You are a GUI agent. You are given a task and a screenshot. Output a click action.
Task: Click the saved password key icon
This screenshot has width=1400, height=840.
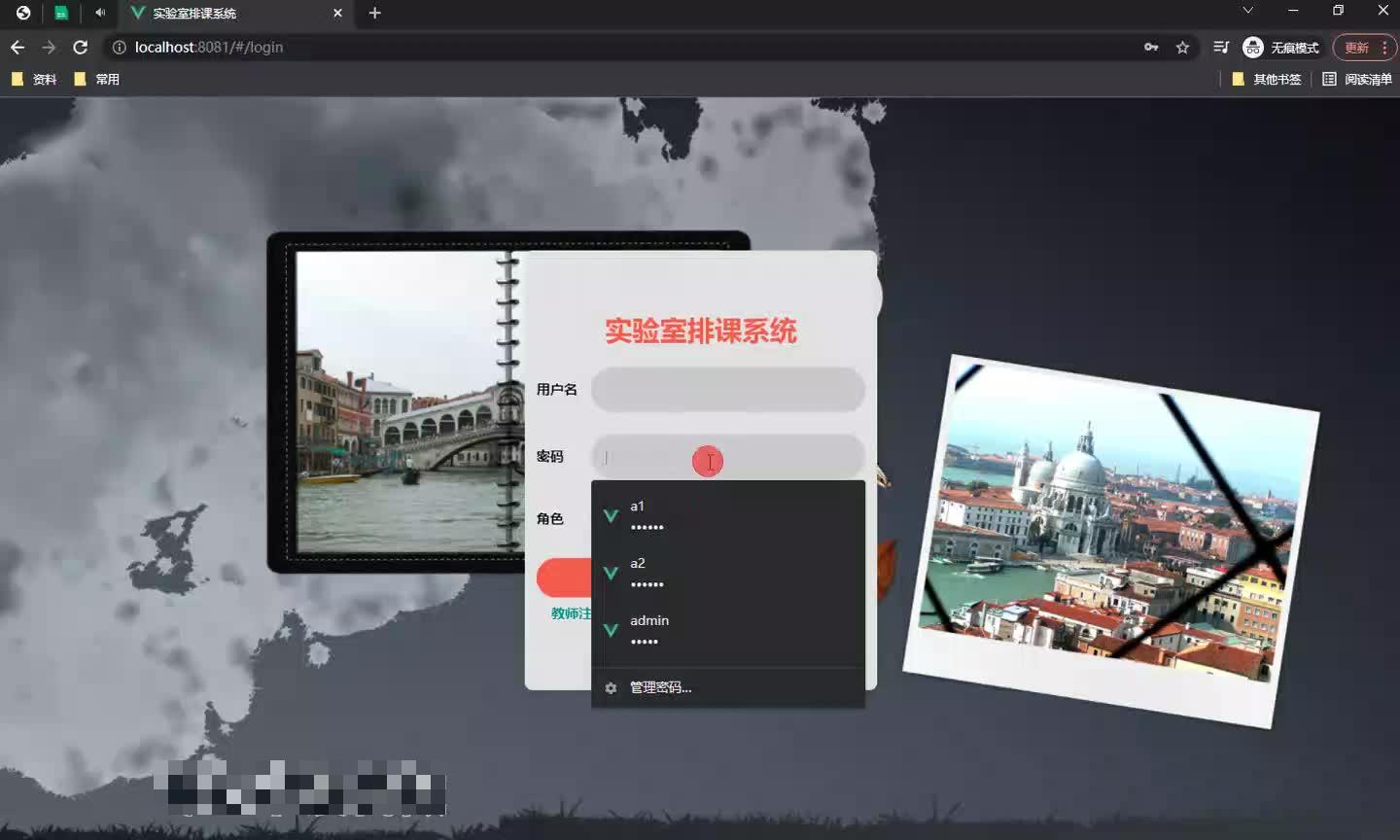[1151, 47]
